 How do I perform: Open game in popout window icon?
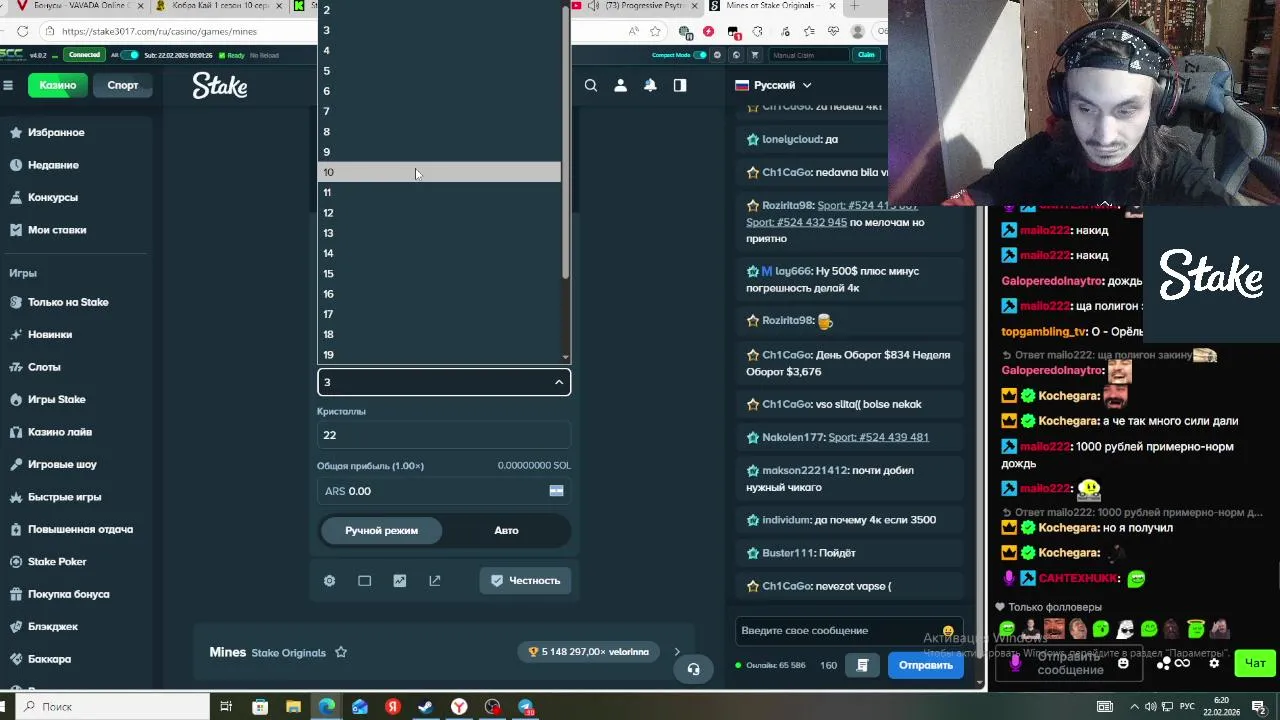coord(434,580)
